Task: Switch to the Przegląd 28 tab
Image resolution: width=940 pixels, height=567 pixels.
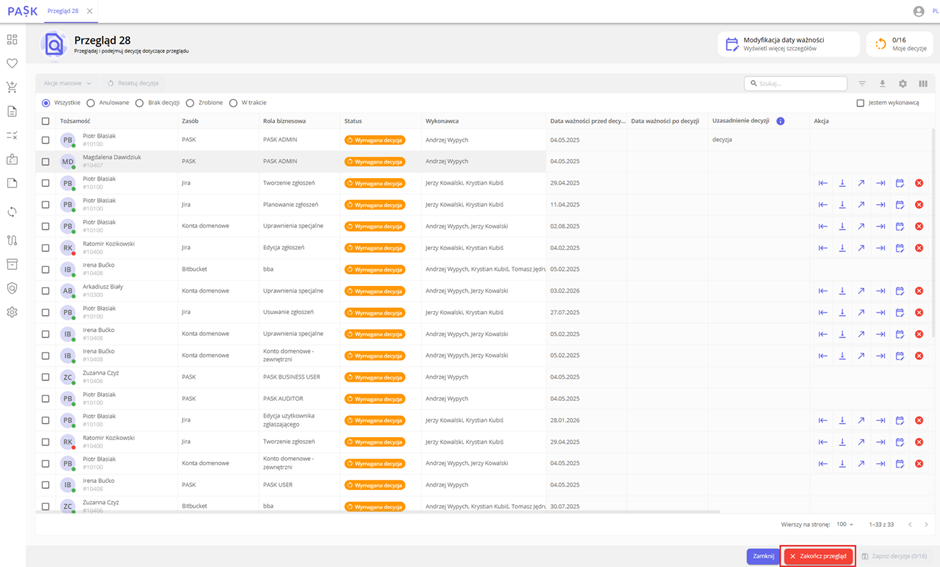Action: pyautogui.click(x=63, y=11)
